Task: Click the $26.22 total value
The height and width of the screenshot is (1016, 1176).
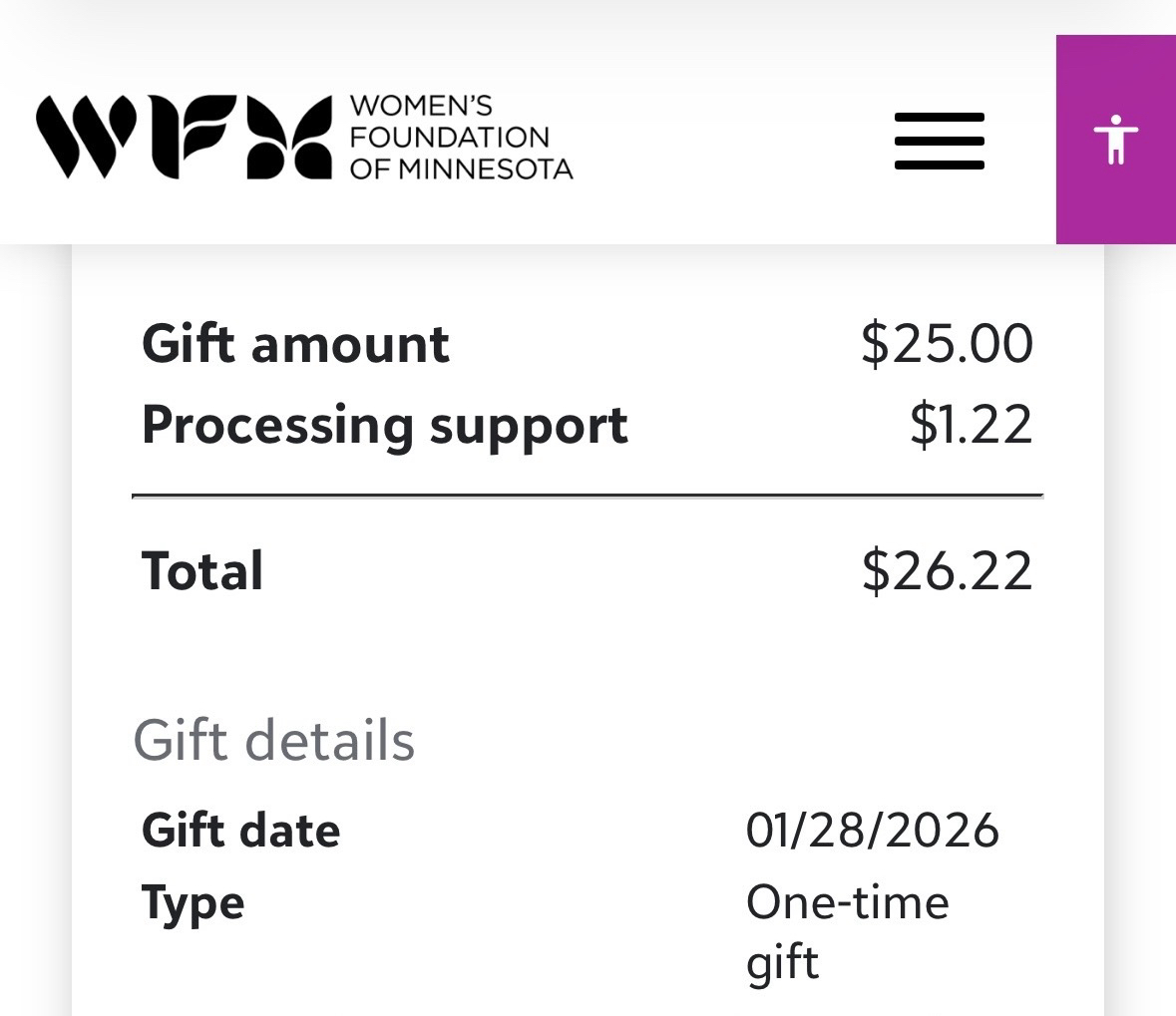Action: coord(947,571)
